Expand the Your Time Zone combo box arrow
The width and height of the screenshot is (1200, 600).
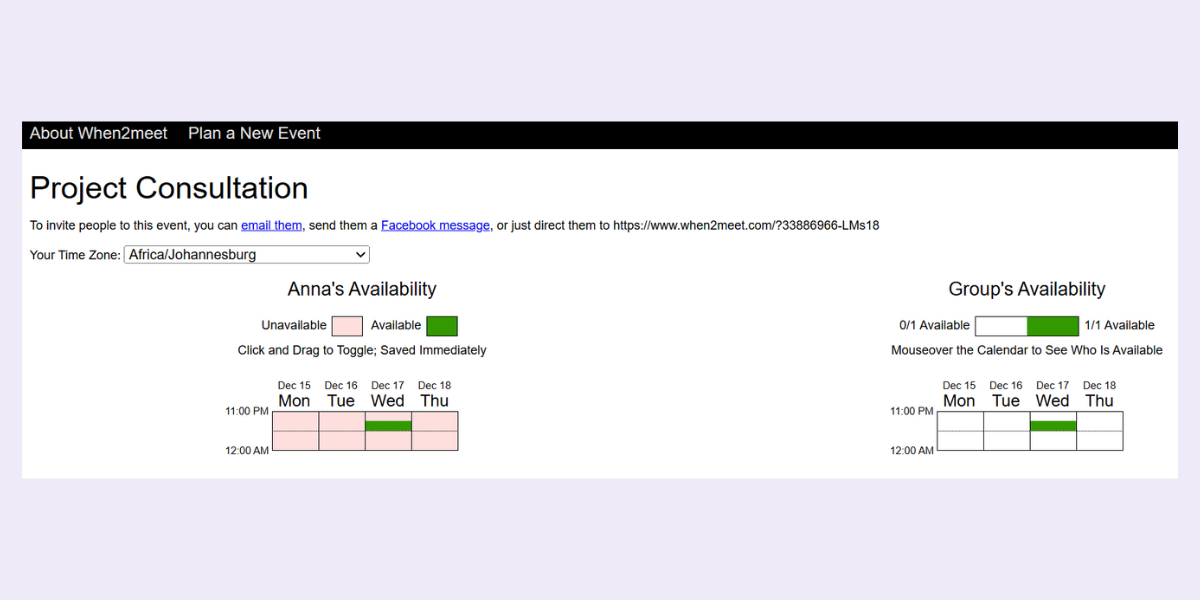pos(360,254)
